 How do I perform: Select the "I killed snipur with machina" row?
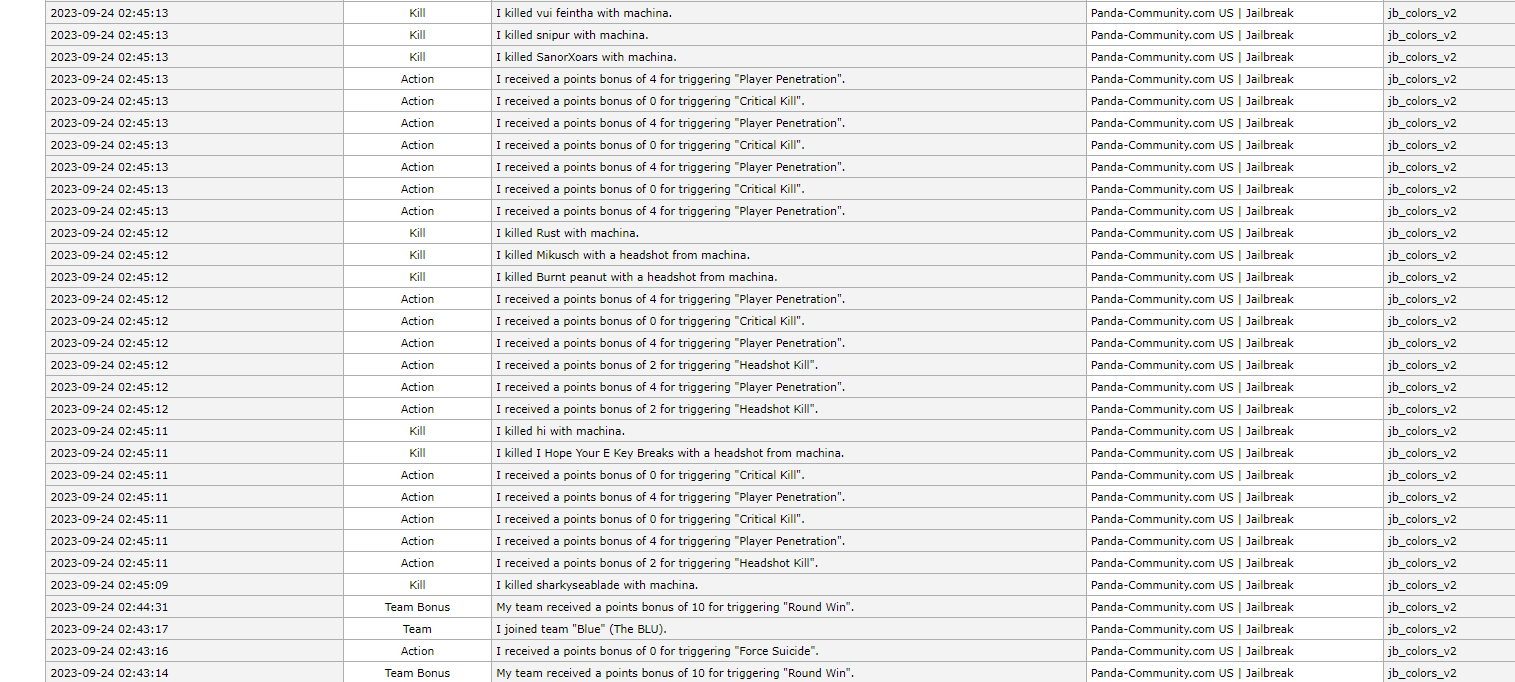tap(572, 35)
